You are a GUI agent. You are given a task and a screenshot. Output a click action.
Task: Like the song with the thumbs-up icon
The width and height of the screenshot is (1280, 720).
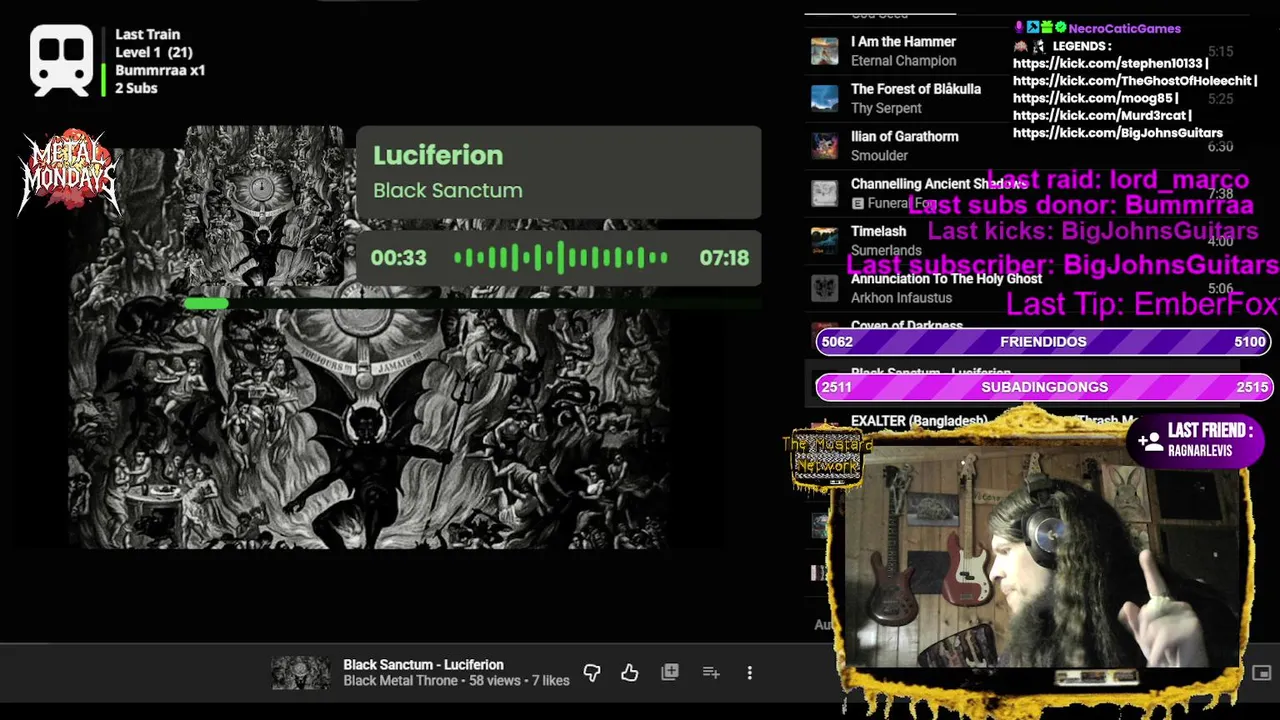(629, 673)
